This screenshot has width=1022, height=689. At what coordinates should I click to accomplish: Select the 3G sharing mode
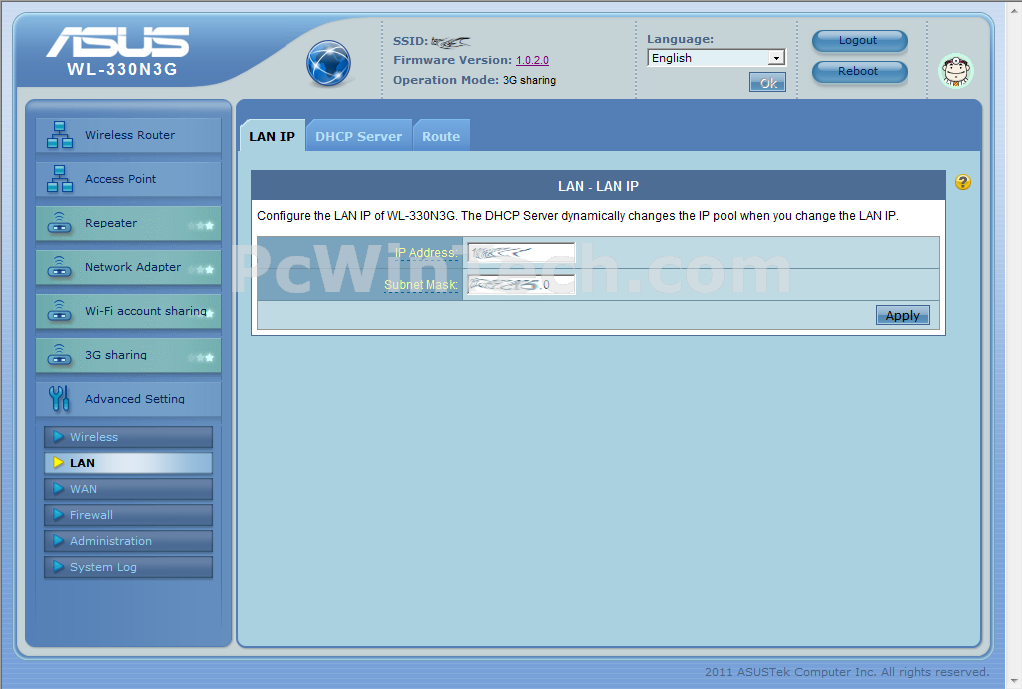[128, 355]
